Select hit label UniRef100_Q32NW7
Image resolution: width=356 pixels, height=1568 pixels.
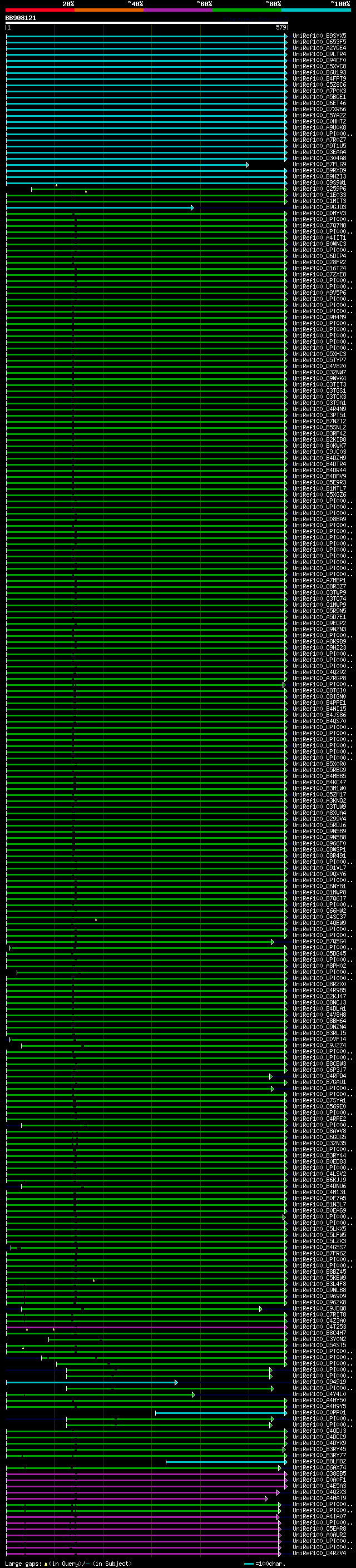click(x=319, y=373)
